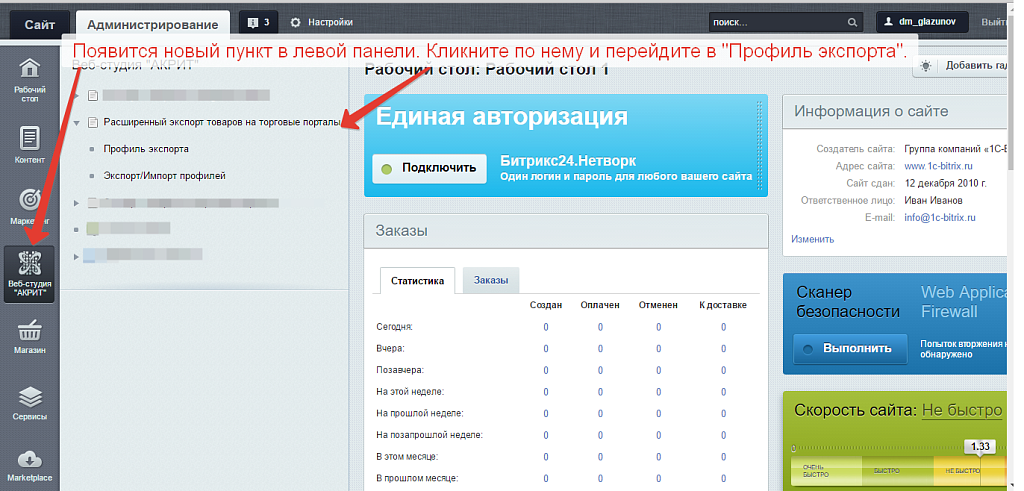Open the Сервисы sidebar section
Image resolution: width=1024 pixels, height=491 pixels.
[x=29, y=402]
